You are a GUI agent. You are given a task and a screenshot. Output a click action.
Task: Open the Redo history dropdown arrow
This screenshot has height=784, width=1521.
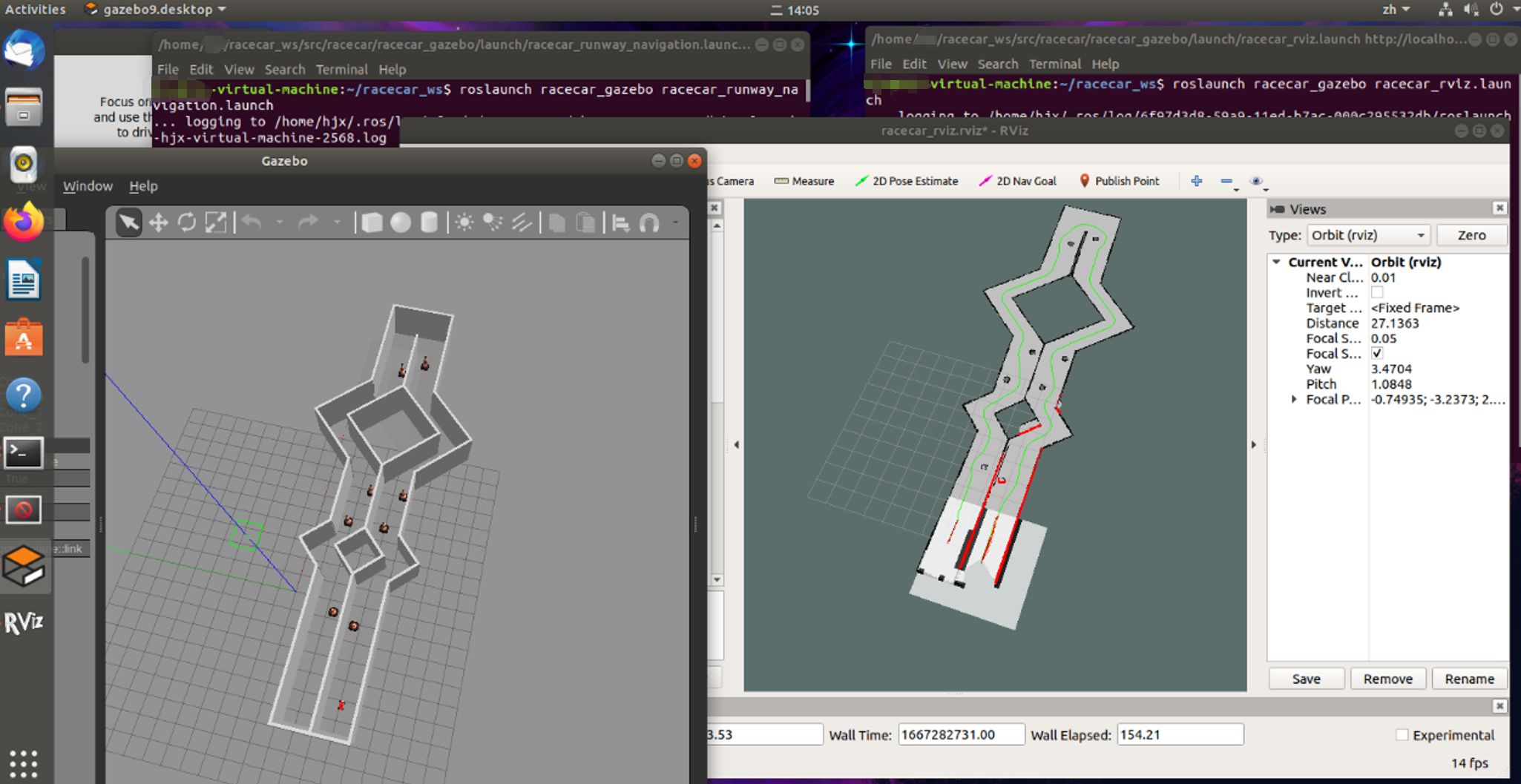pos(336,222)
